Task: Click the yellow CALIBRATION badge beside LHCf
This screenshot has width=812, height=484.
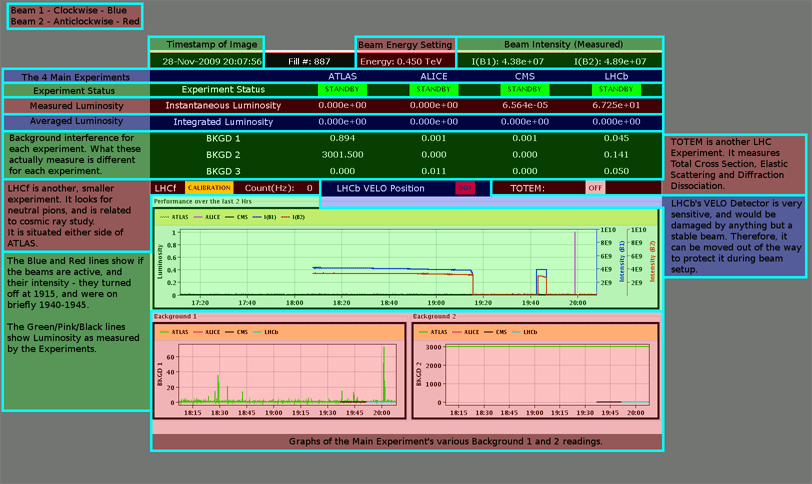Action: click(209, 188)
